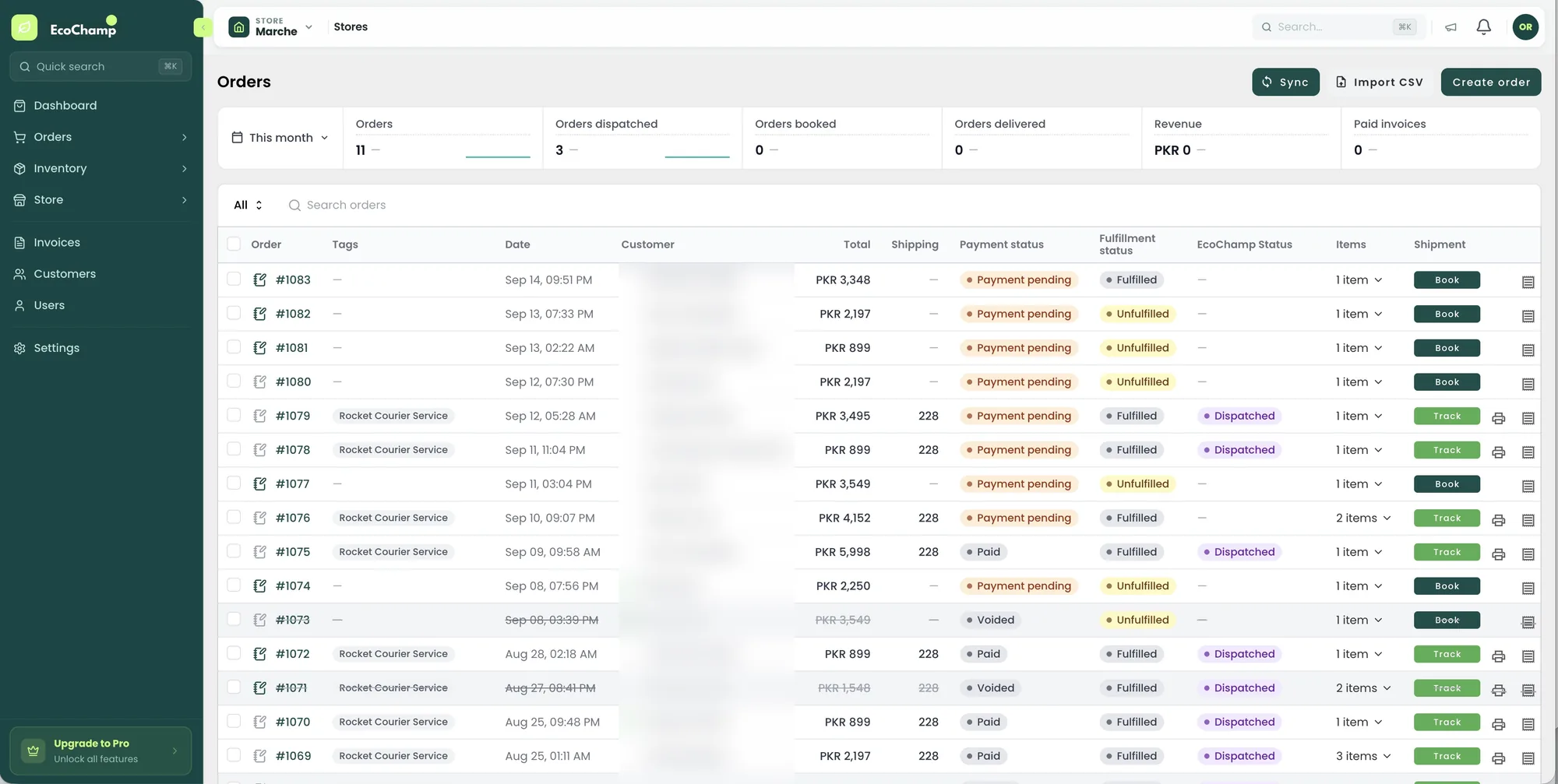Click the EcoChamp logo icon

(x=24, y=27)
